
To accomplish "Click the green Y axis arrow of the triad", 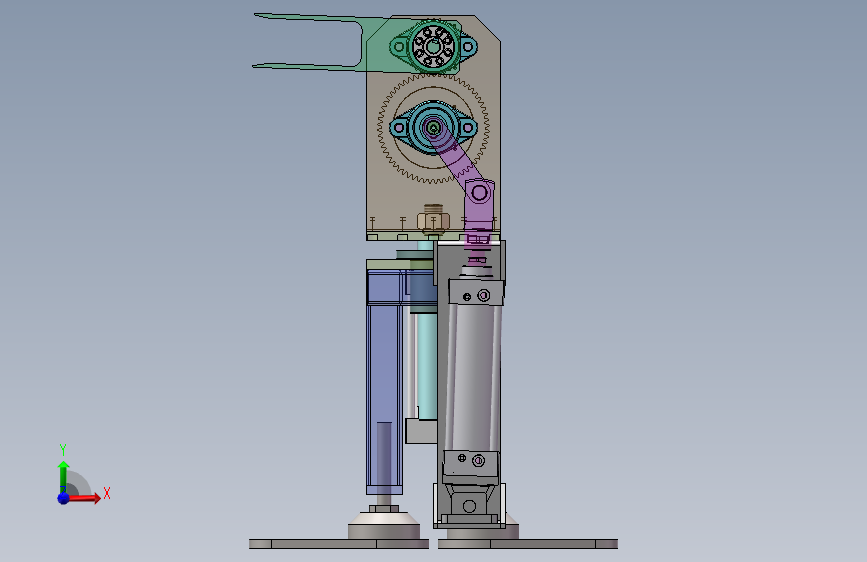I will point(64,477).
